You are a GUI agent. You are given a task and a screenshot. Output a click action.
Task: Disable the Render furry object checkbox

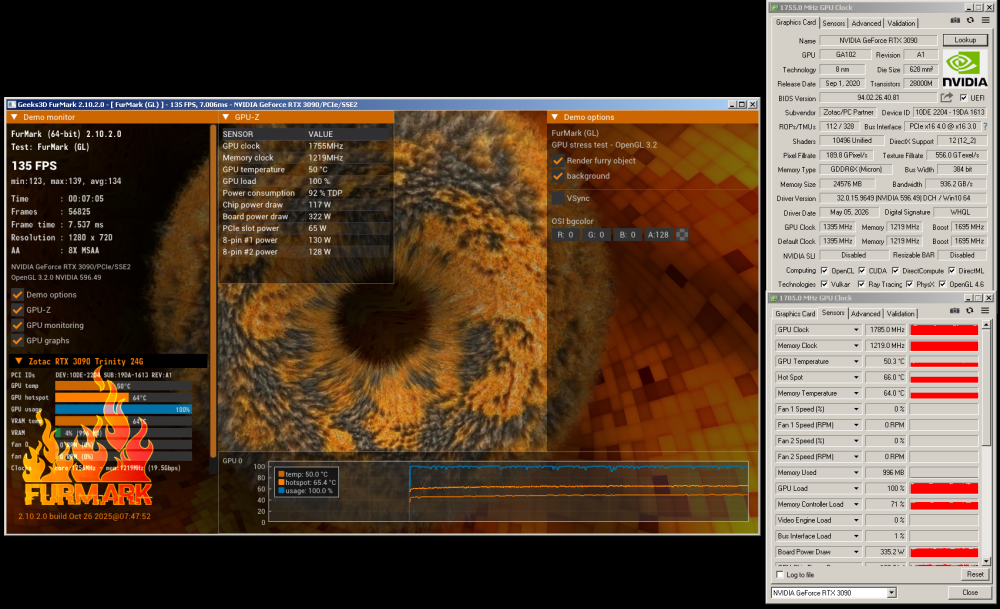coord(558,161)
